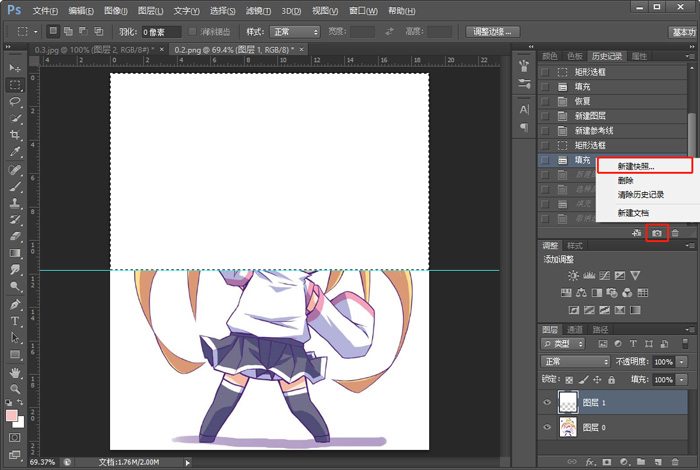Select the Move tool
Viewport: 700px width, 470px height.
15,68
